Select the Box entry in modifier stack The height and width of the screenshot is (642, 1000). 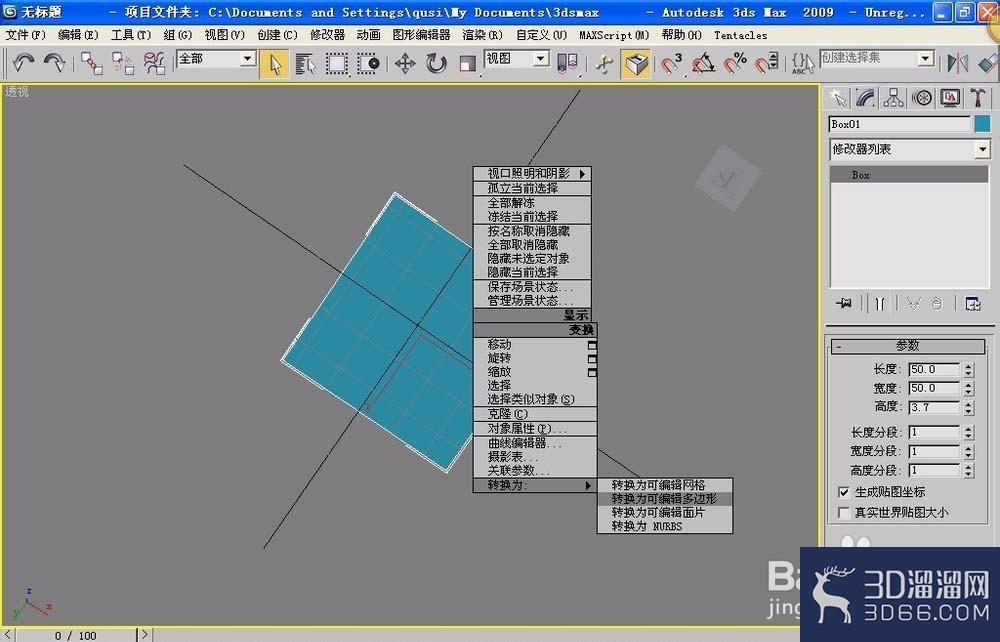pos(909,175)
